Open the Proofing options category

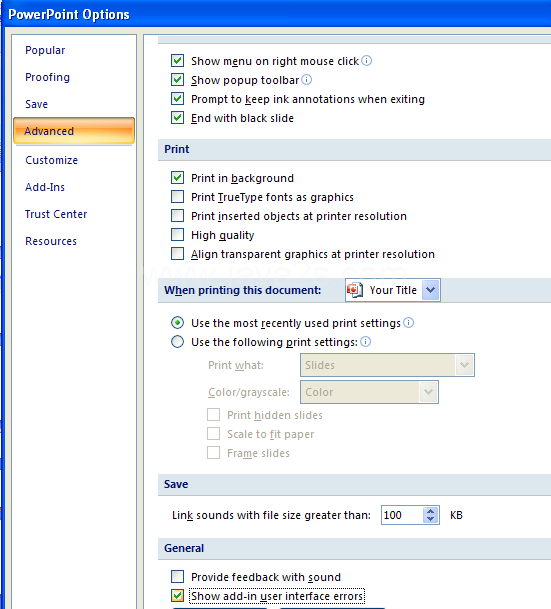pyautogui.click(x=47, y=77)
